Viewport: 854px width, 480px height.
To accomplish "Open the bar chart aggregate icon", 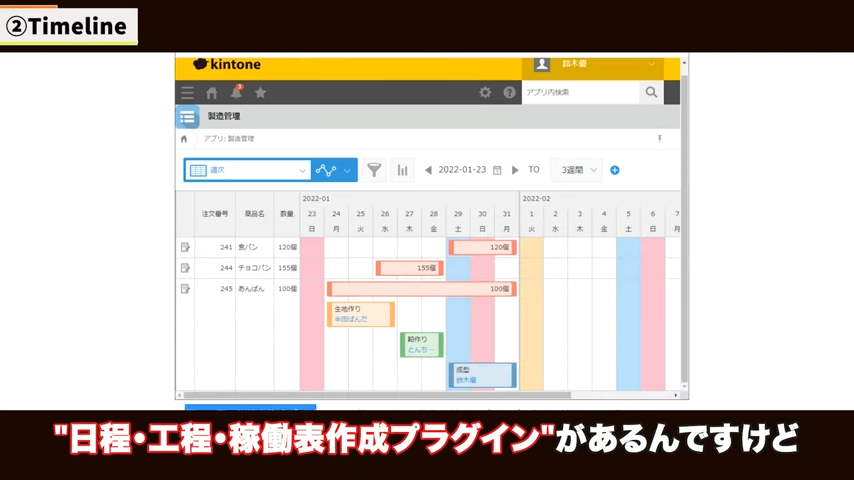I will click(x=402, y=170).
